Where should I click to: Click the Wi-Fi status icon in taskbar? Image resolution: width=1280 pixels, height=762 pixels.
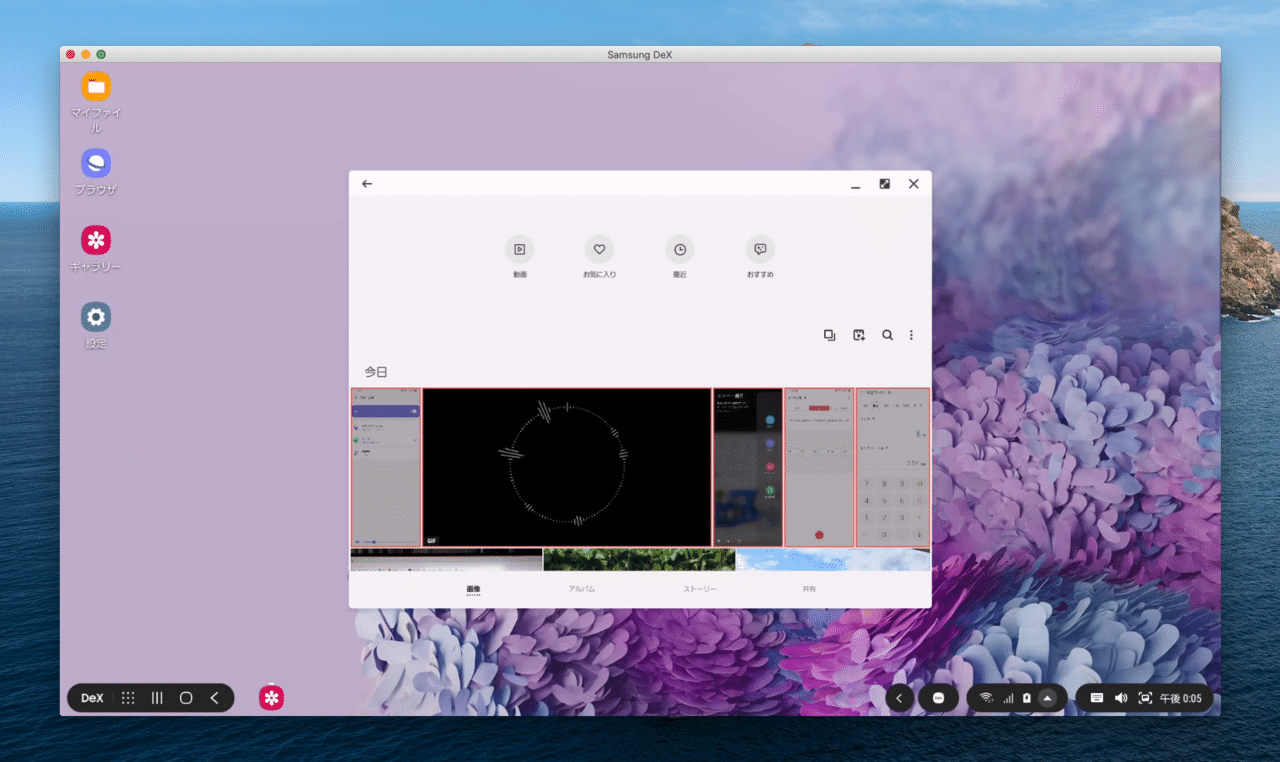pos(986,698)
